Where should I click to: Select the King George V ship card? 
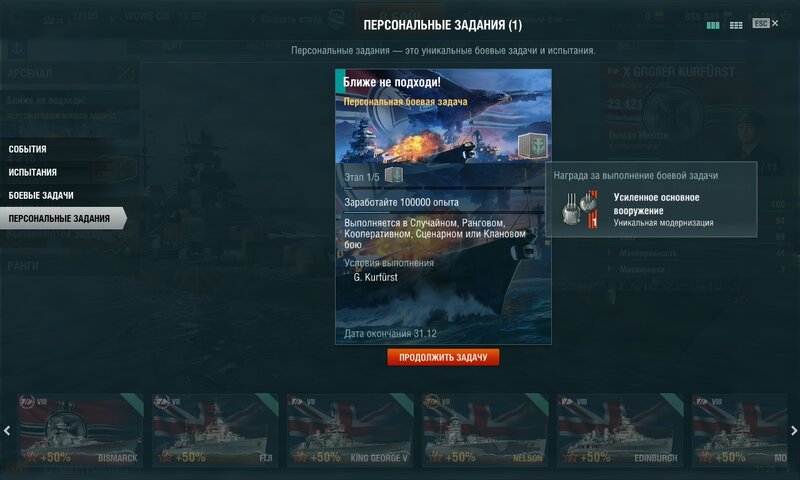tap(350, 430)
